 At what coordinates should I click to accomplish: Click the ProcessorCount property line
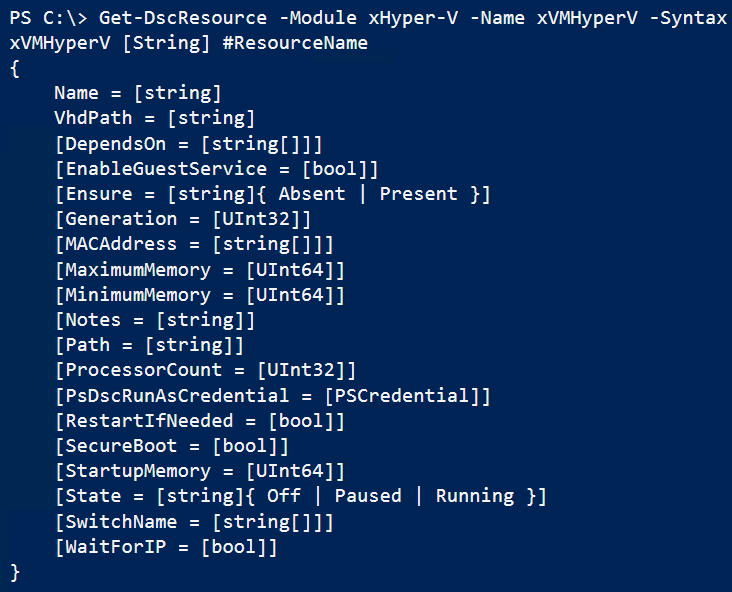click(x=205, y=370)
